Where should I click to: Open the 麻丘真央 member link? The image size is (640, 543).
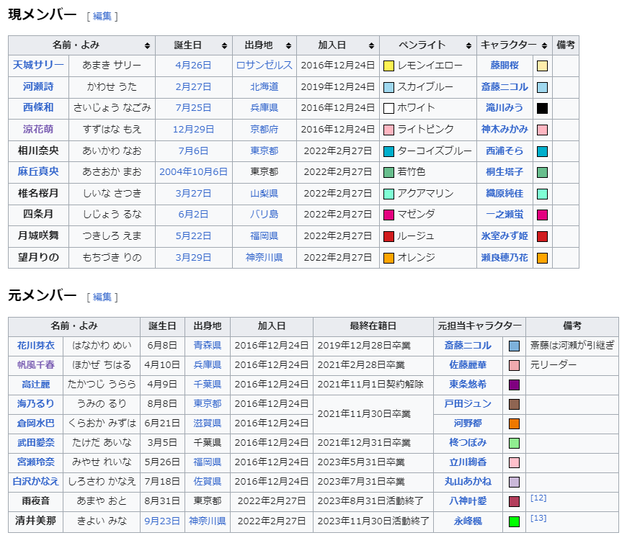(x=38, y=172)
